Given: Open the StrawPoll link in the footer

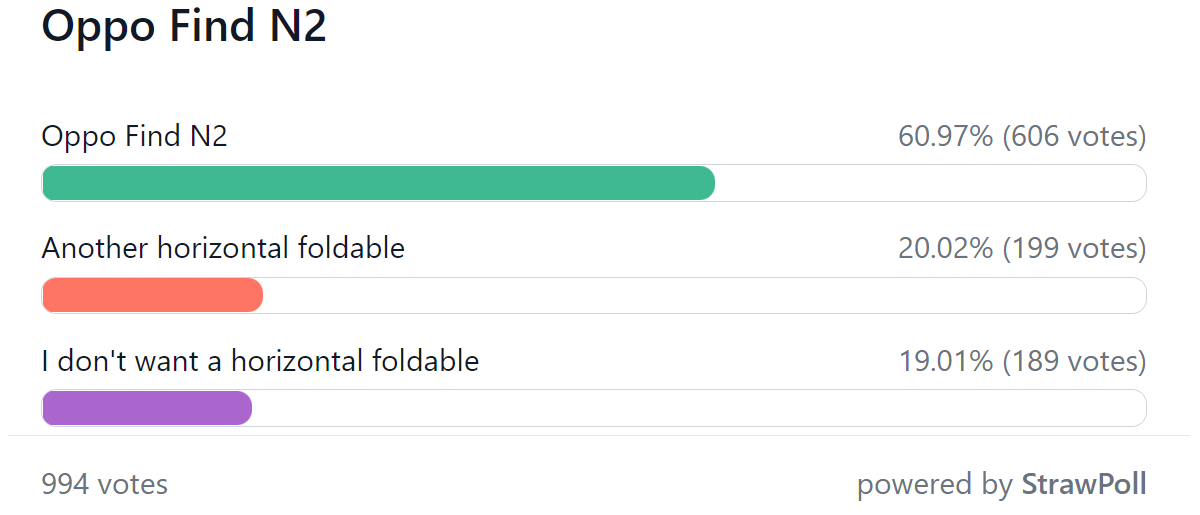Looking at the screenshot, I should point(1083,485).
